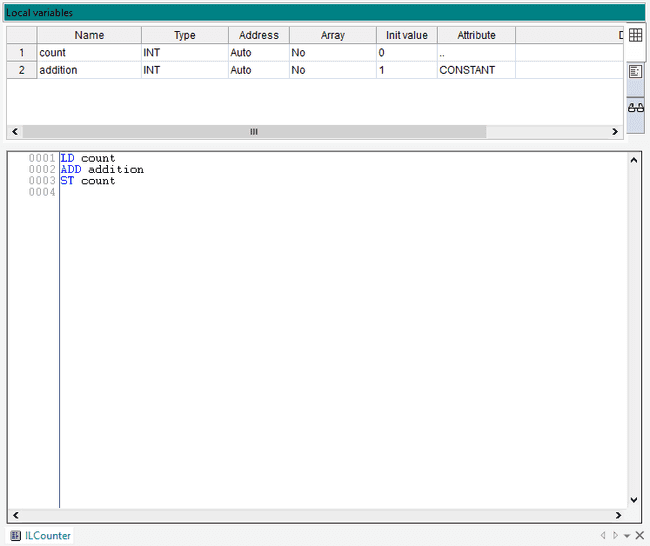Click the Init value column header
The image size is (650, 546).
pos(406,35)
